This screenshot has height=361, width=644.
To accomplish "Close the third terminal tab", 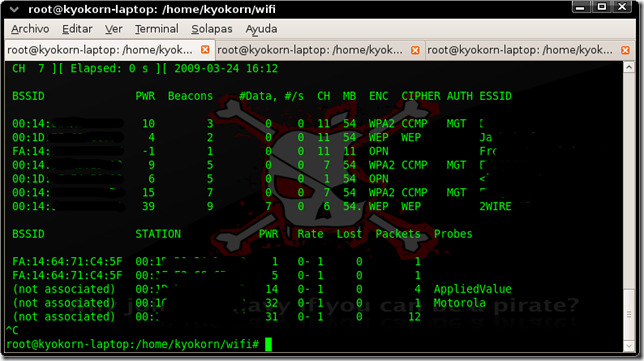I will 625,50.
